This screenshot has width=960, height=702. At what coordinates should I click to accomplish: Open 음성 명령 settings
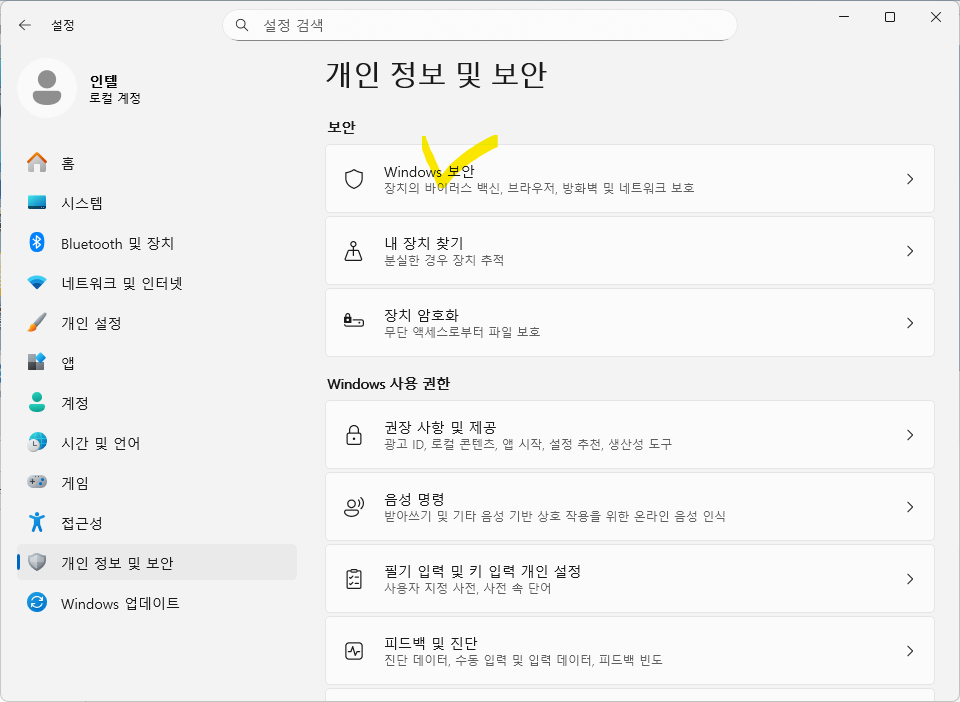(x=629, y=507)
